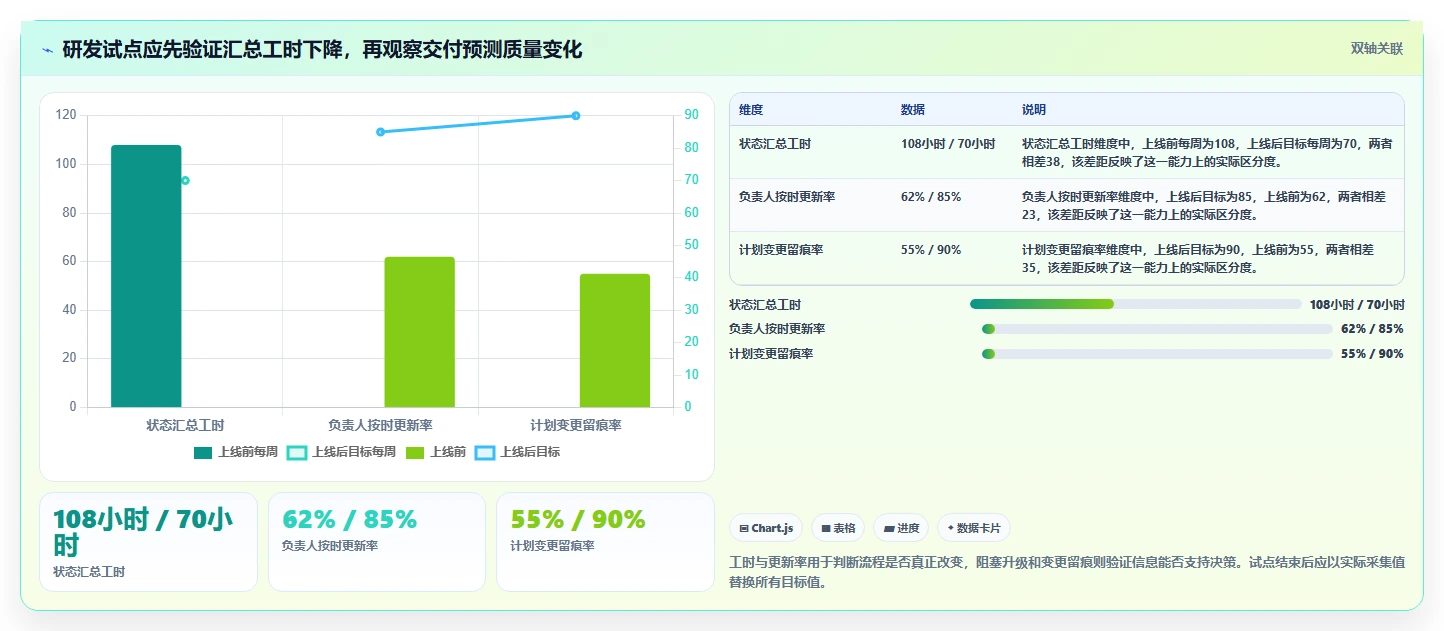Click the icon inside the 表格 chip

coord(826,528)
